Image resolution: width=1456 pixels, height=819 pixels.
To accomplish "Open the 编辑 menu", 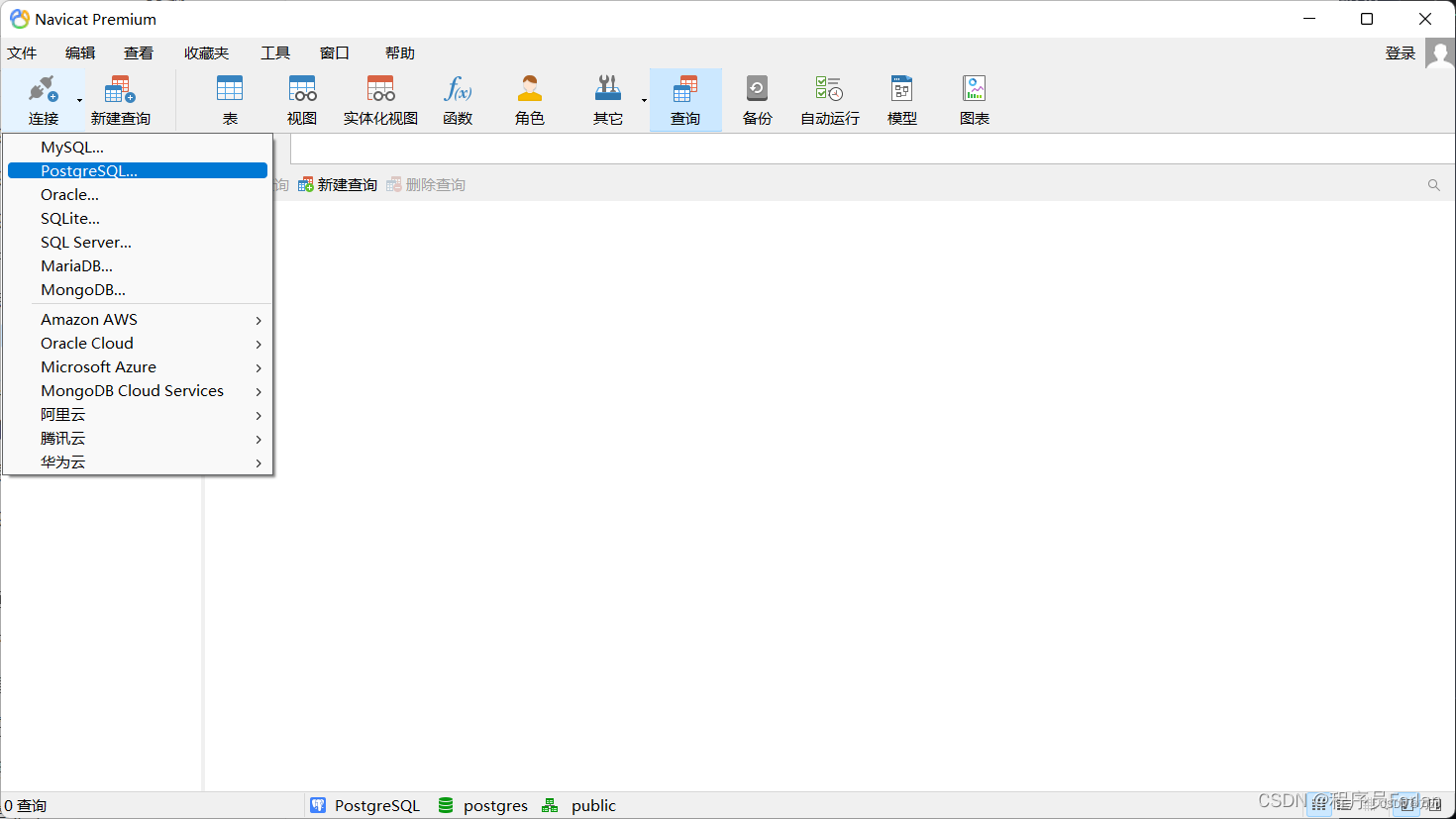I will click(x=80, y=53).
